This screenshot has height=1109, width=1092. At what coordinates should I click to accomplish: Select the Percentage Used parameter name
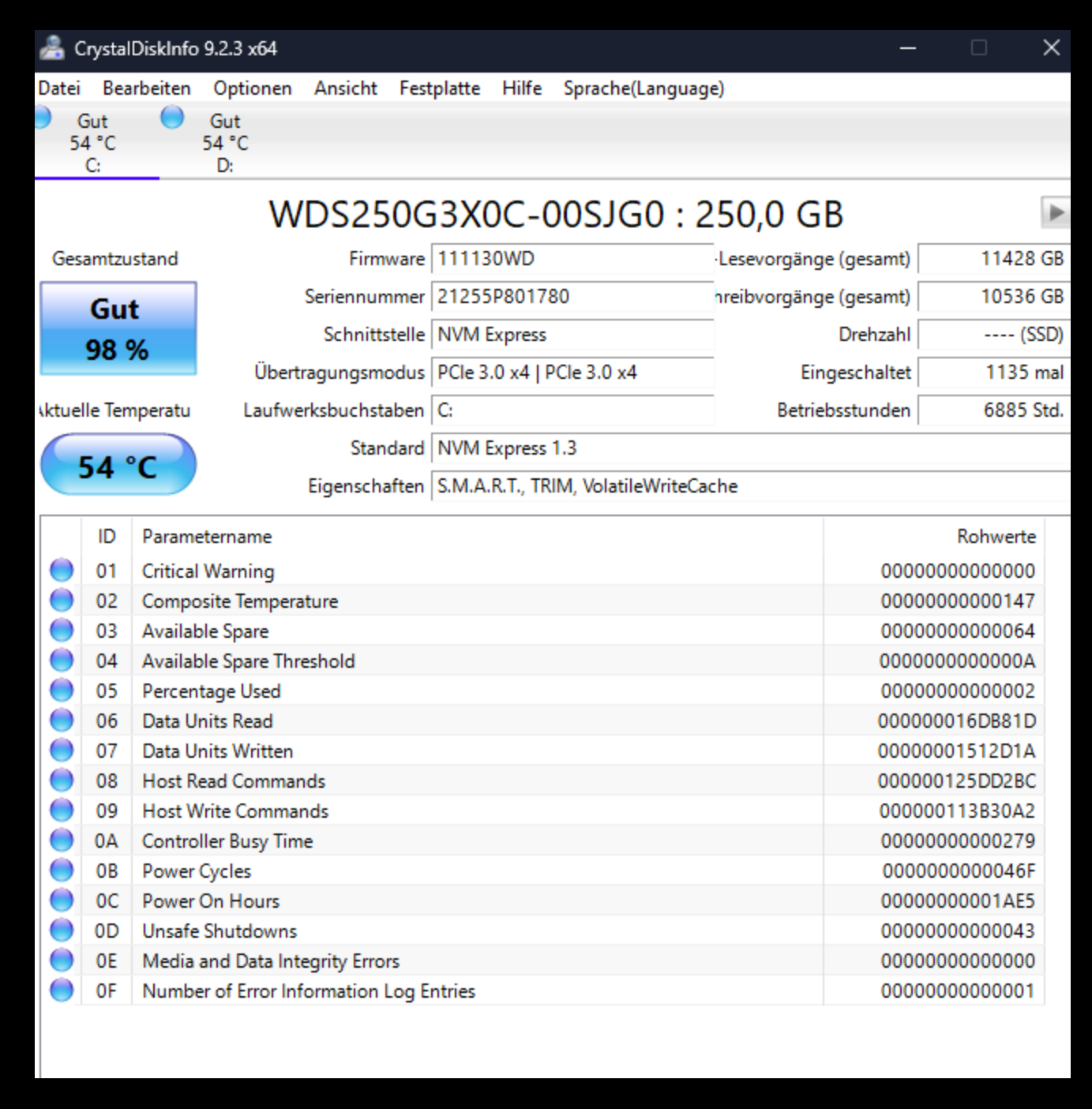[x=212, y=691]
